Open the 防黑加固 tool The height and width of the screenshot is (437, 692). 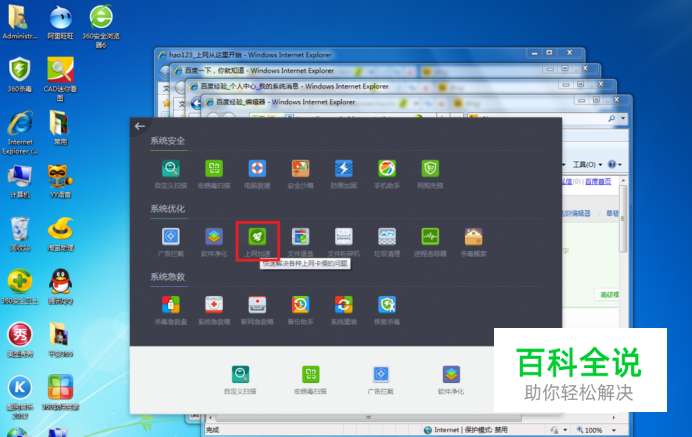tap(344, 174)
